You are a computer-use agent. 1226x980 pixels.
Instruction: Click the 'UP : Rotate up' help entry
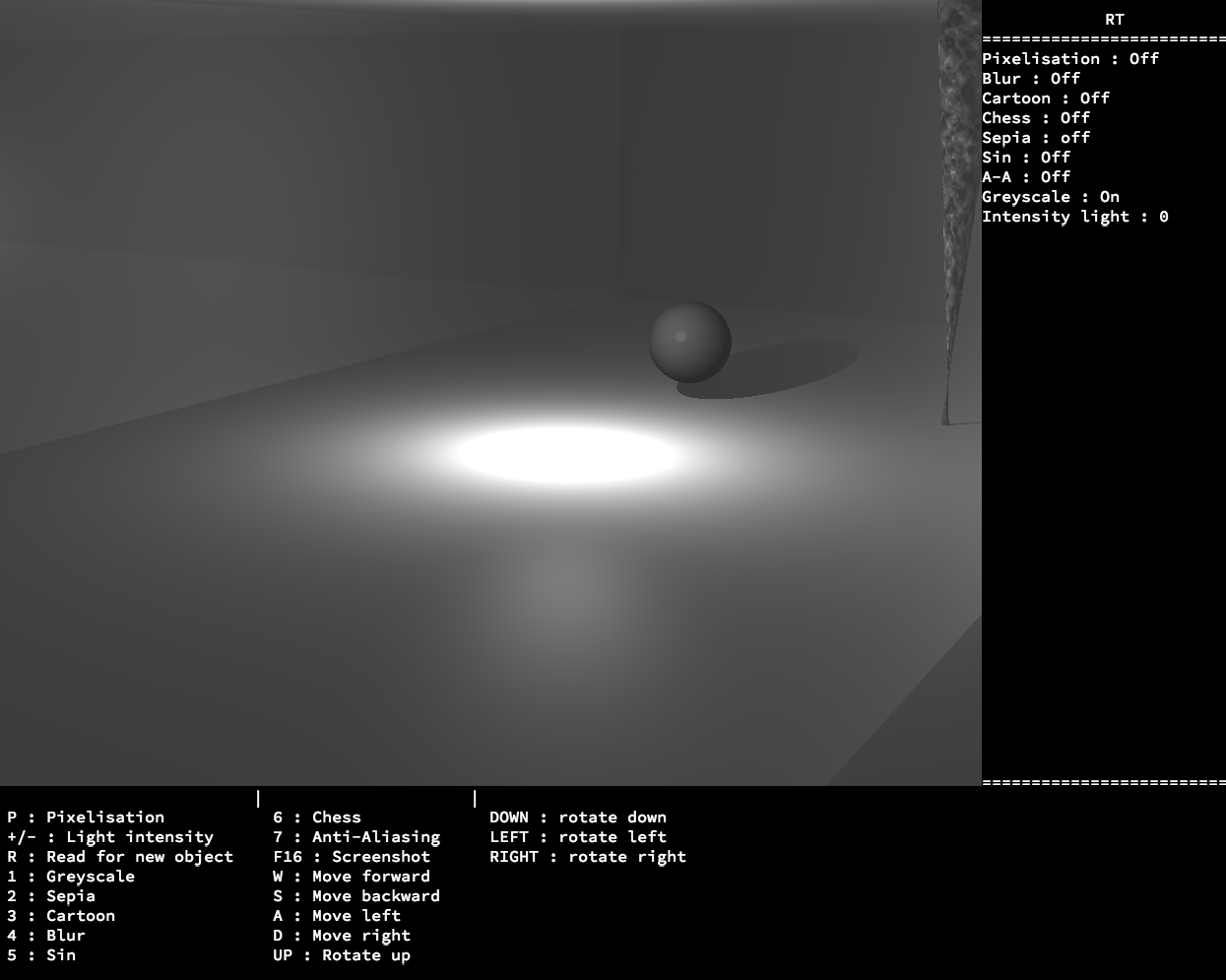tap(342, 955)
